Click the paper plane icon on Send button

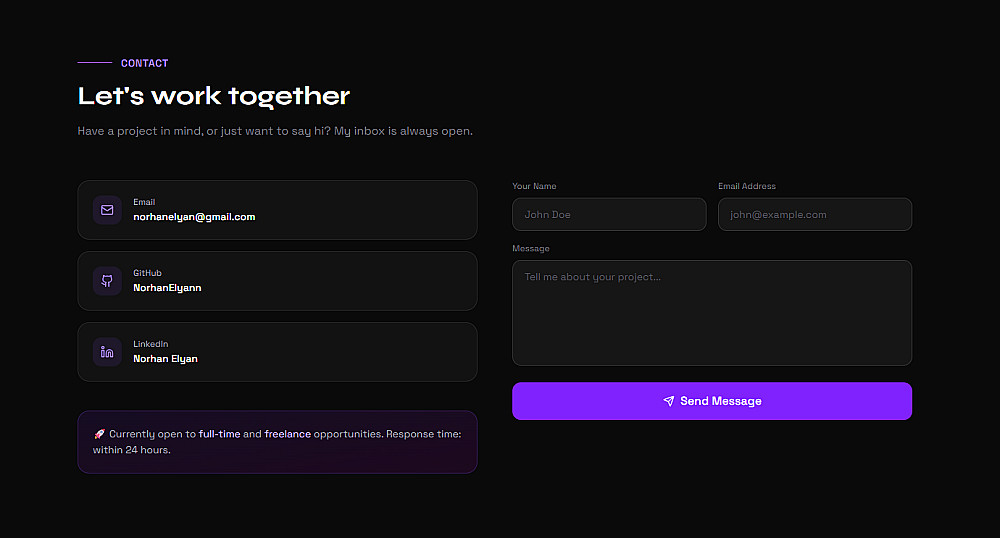click(668, 401)
